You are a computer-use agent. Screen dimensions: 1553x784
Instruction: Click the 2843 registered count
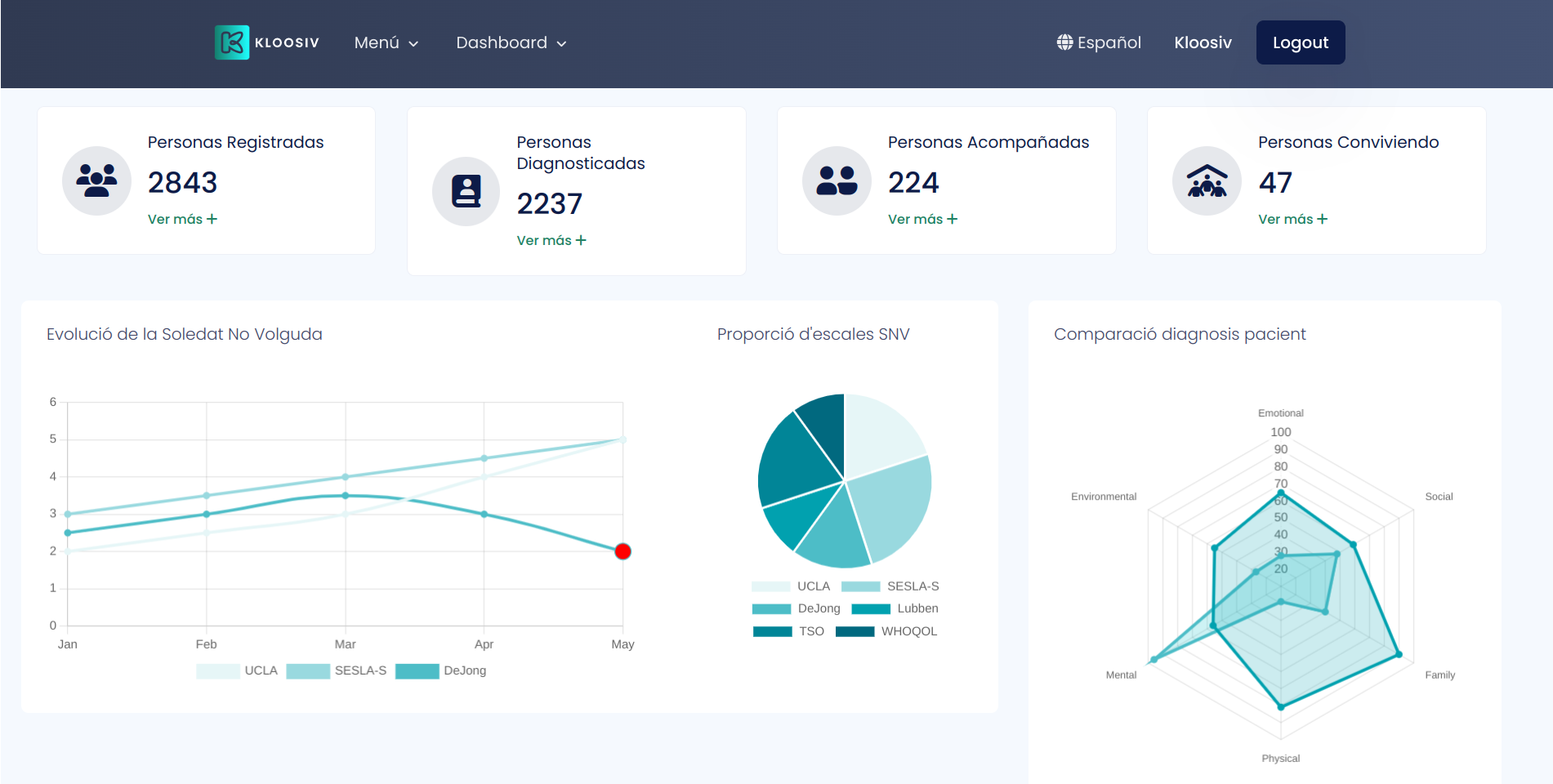coord(182,183)
